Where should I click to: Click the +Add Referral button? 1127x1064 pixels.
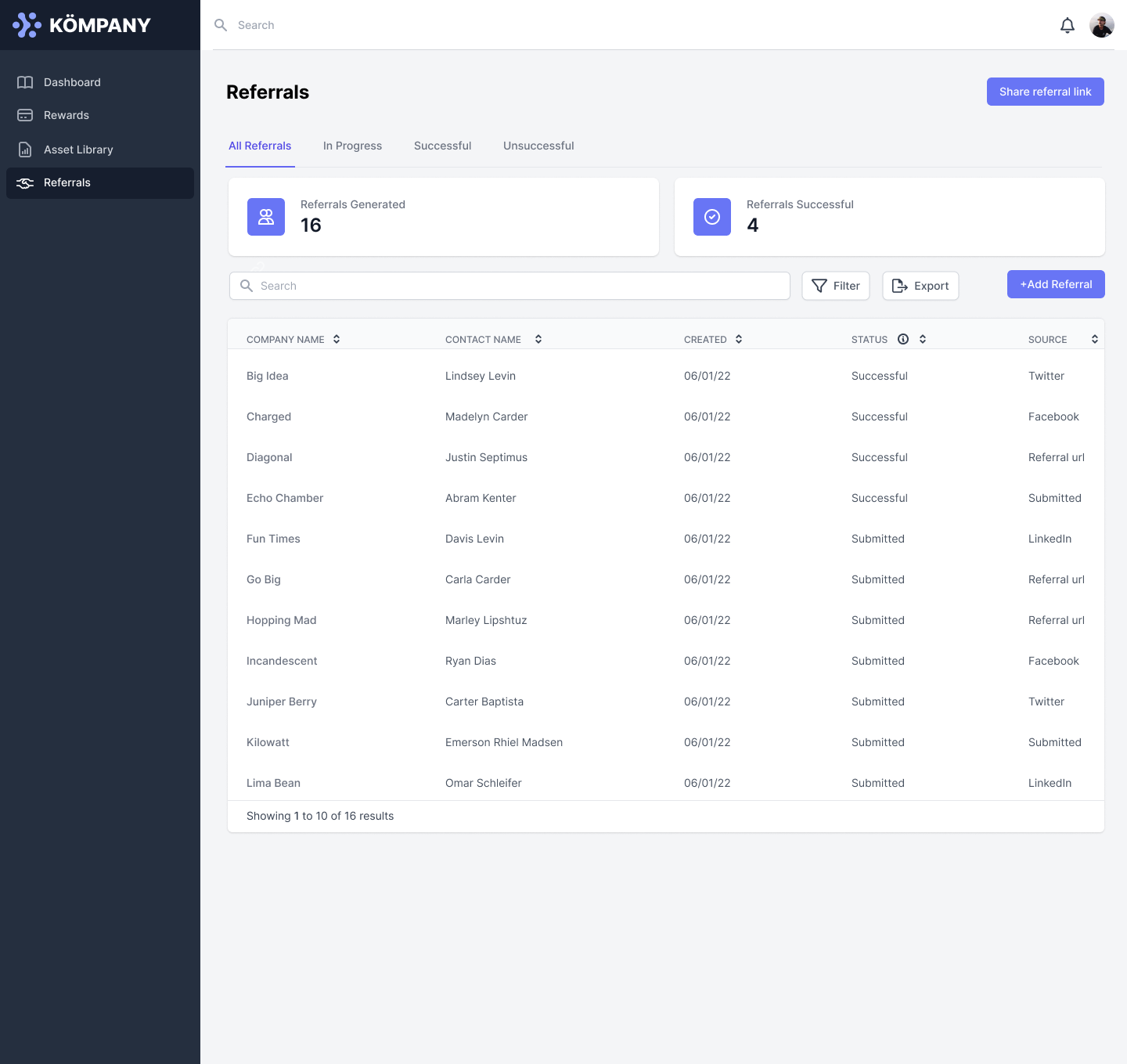click(1055, 284)
